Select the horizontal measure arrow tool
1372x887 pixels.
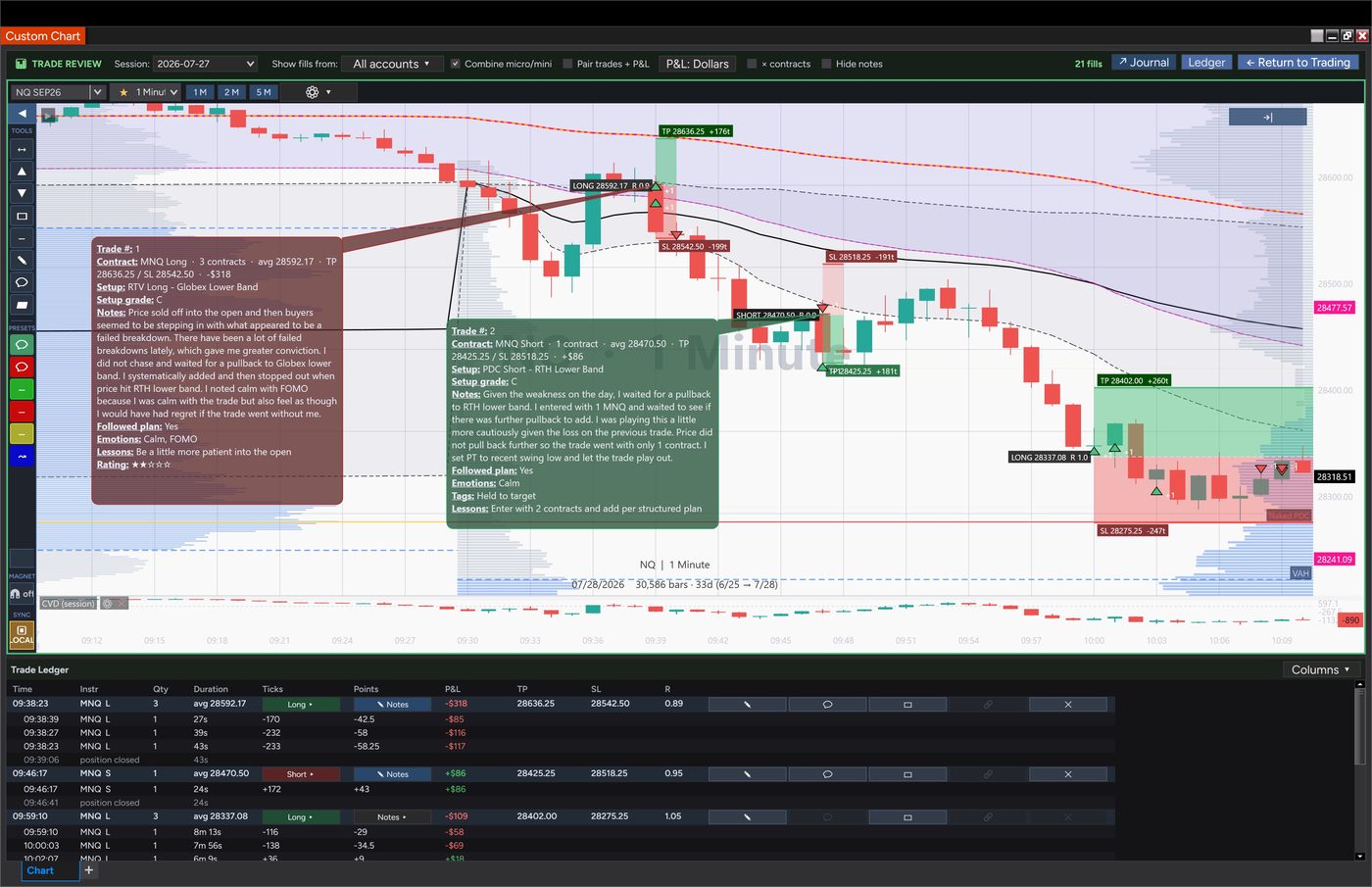click(22, 149)
